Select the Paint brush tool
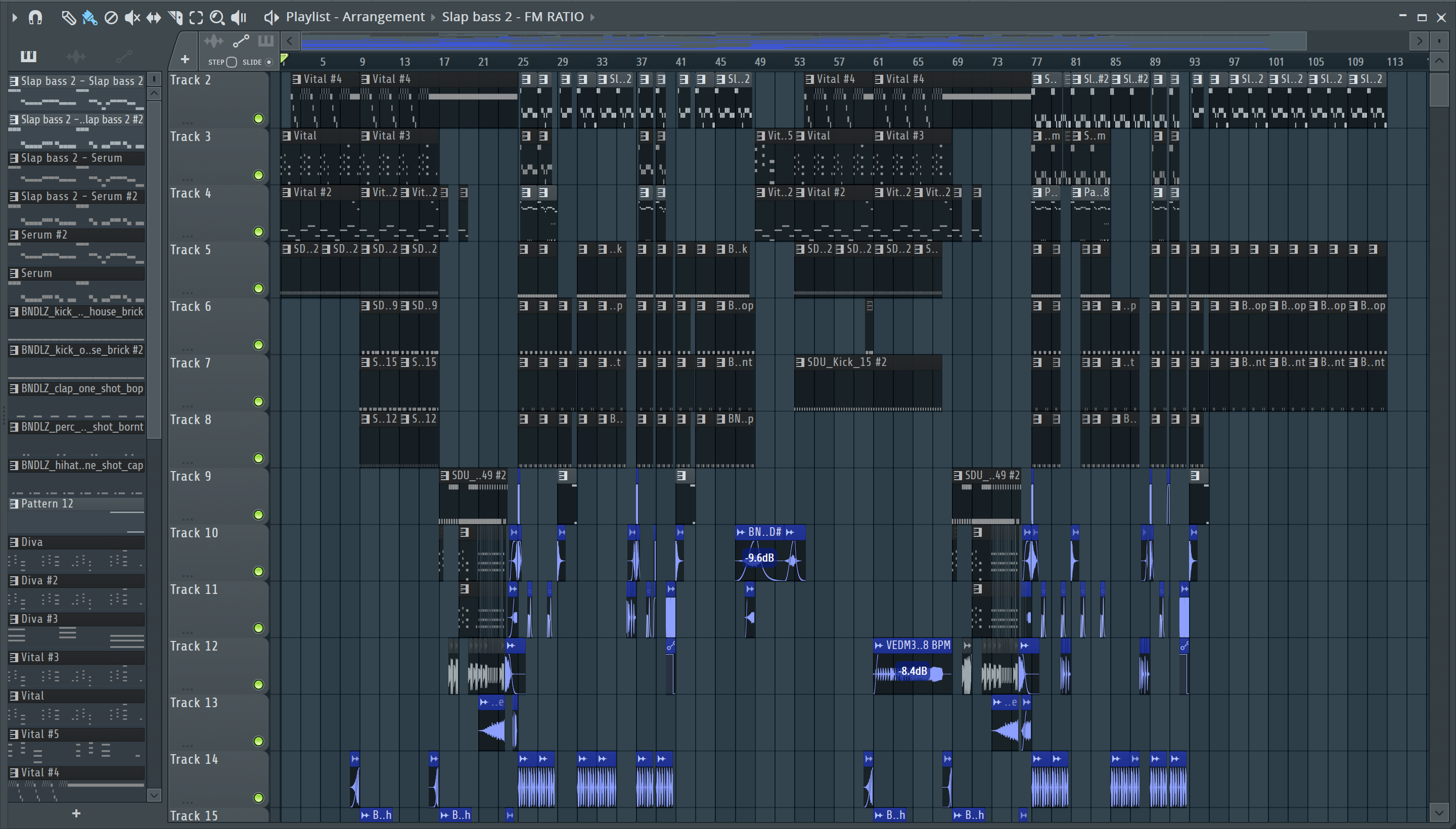The width and height of the screenshot is (1456, 829). [89, 18]
